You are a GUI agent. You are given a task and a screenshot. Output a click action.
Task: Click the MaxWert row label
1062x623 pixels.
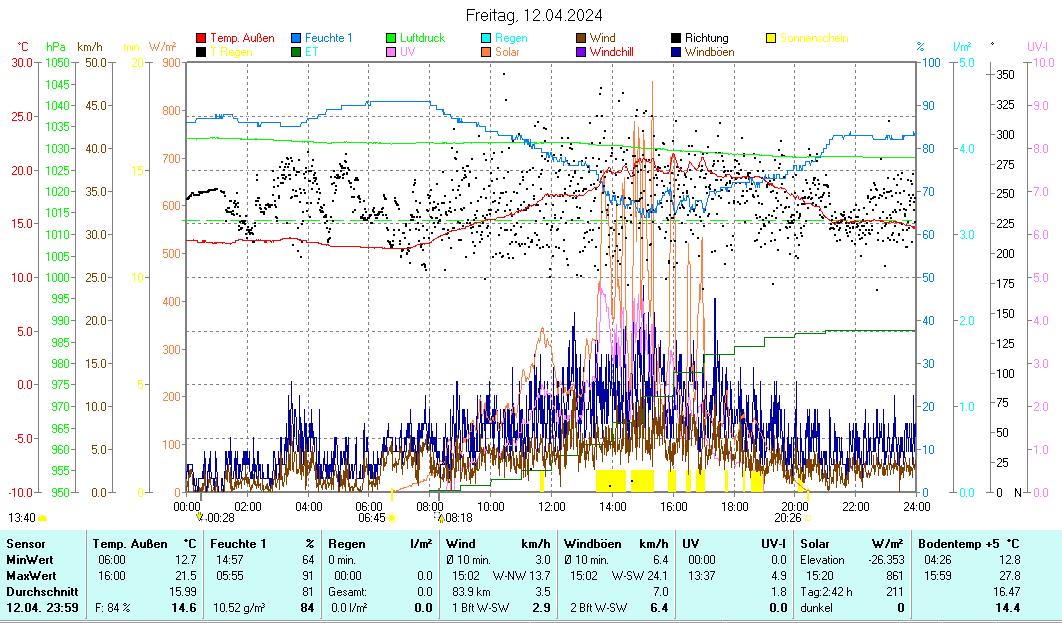click(x=28, y=576)
